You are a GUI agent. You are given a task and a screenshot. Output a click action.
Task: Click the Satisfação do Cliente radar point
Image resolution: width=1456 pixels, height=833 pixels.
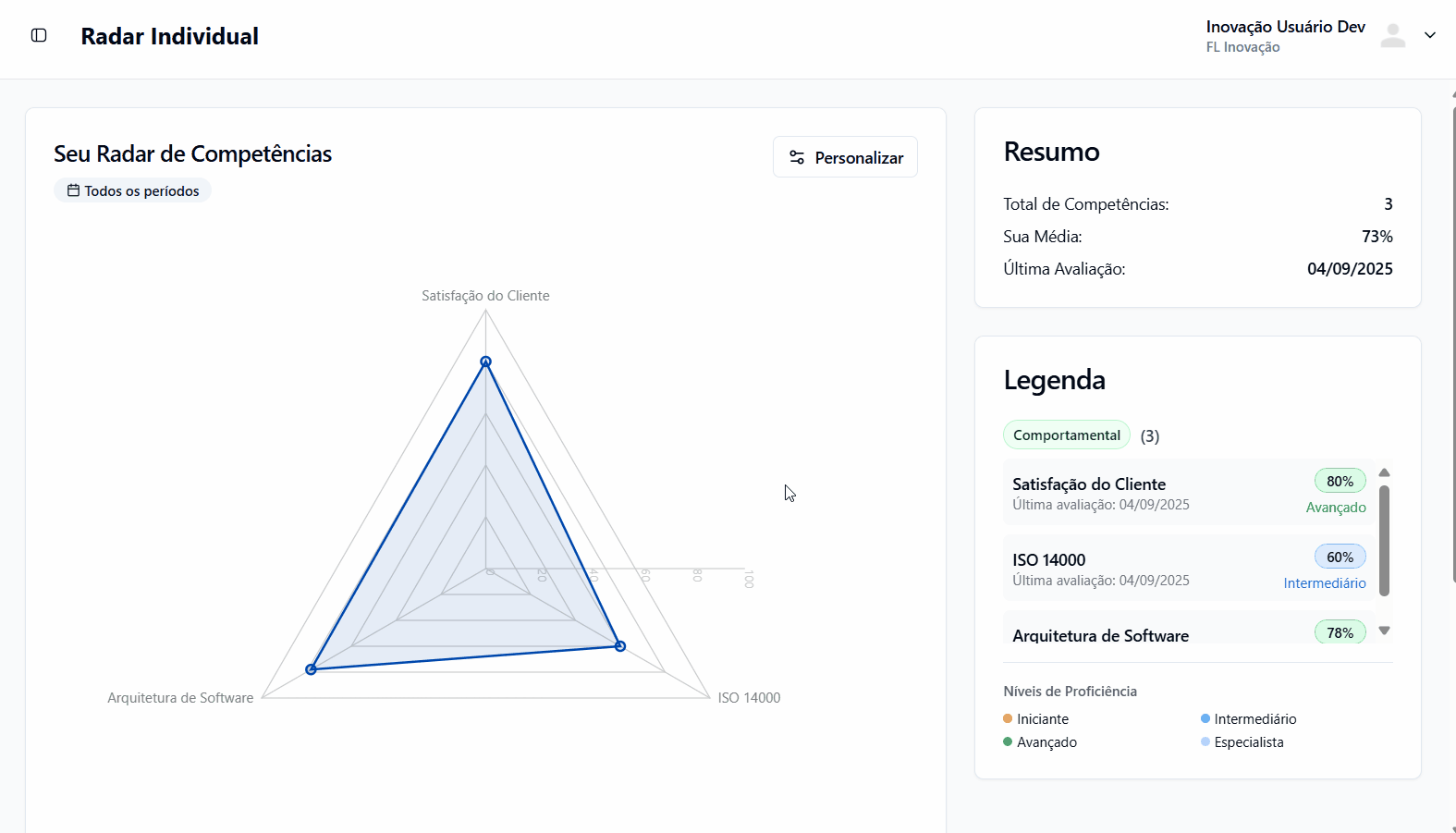(x=485, y=361)
